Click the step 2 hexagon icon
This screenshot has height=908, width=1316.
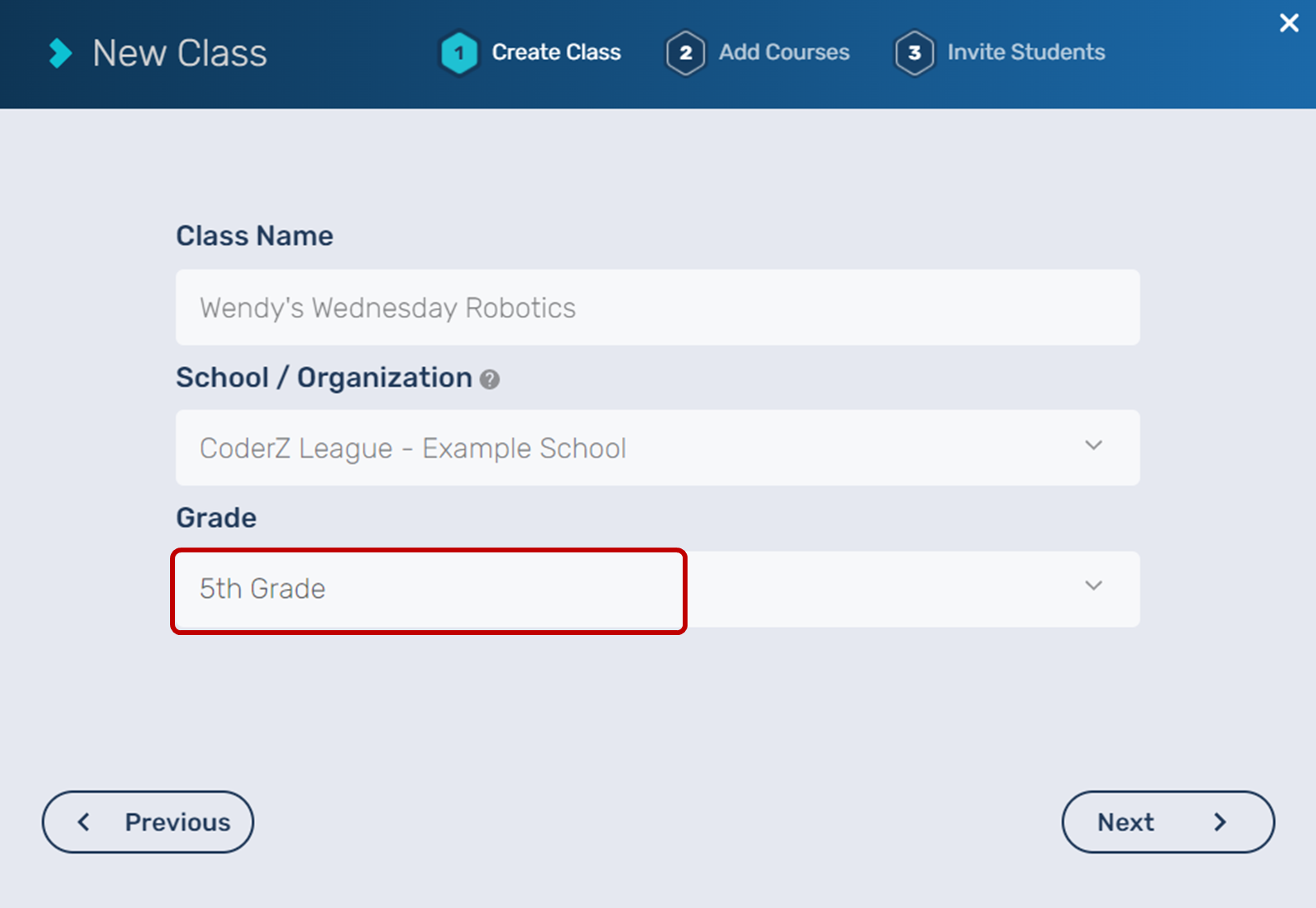coord(685,53)
